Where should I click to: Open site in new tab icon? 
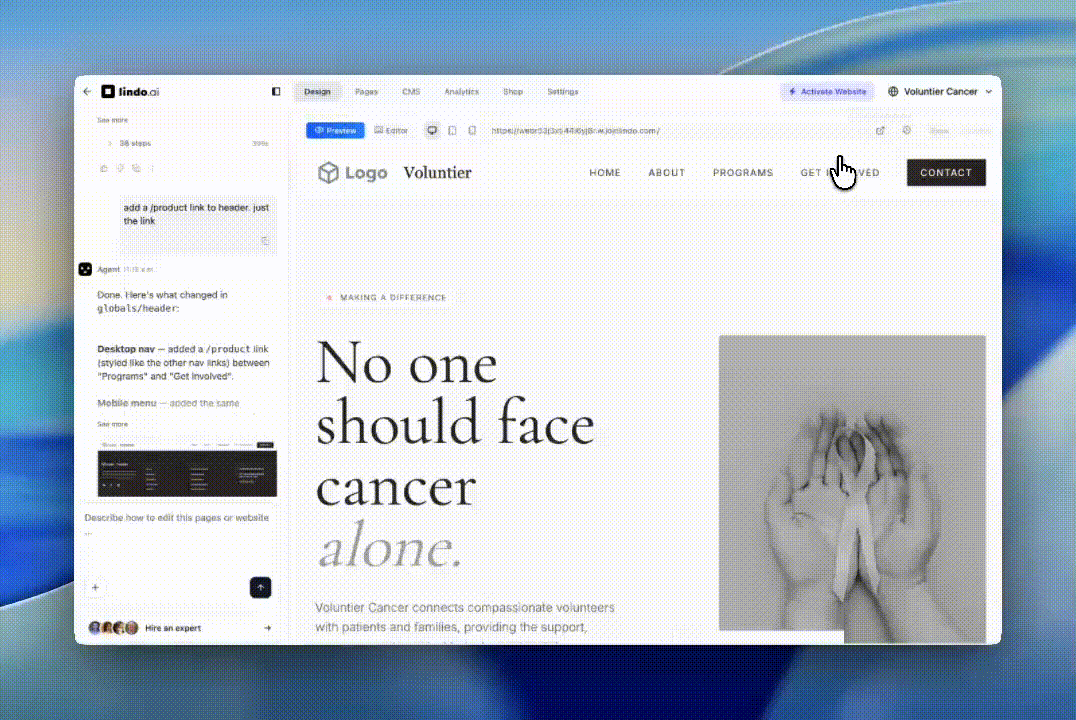pyautogui.click(x=880, y=130)
